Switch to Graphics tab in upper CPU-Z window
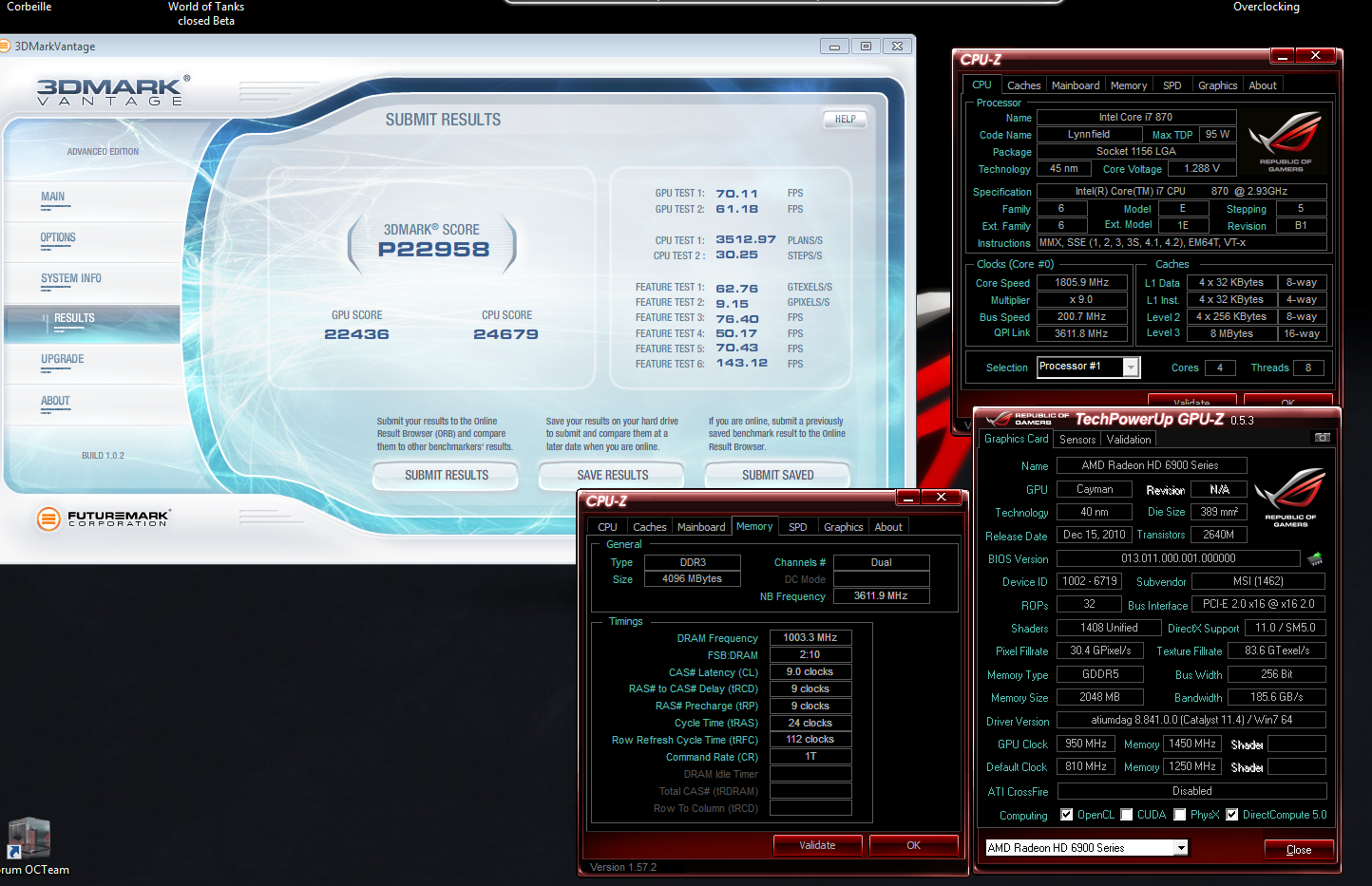This screenshot has width=1372, height=886. [1217, 85]
